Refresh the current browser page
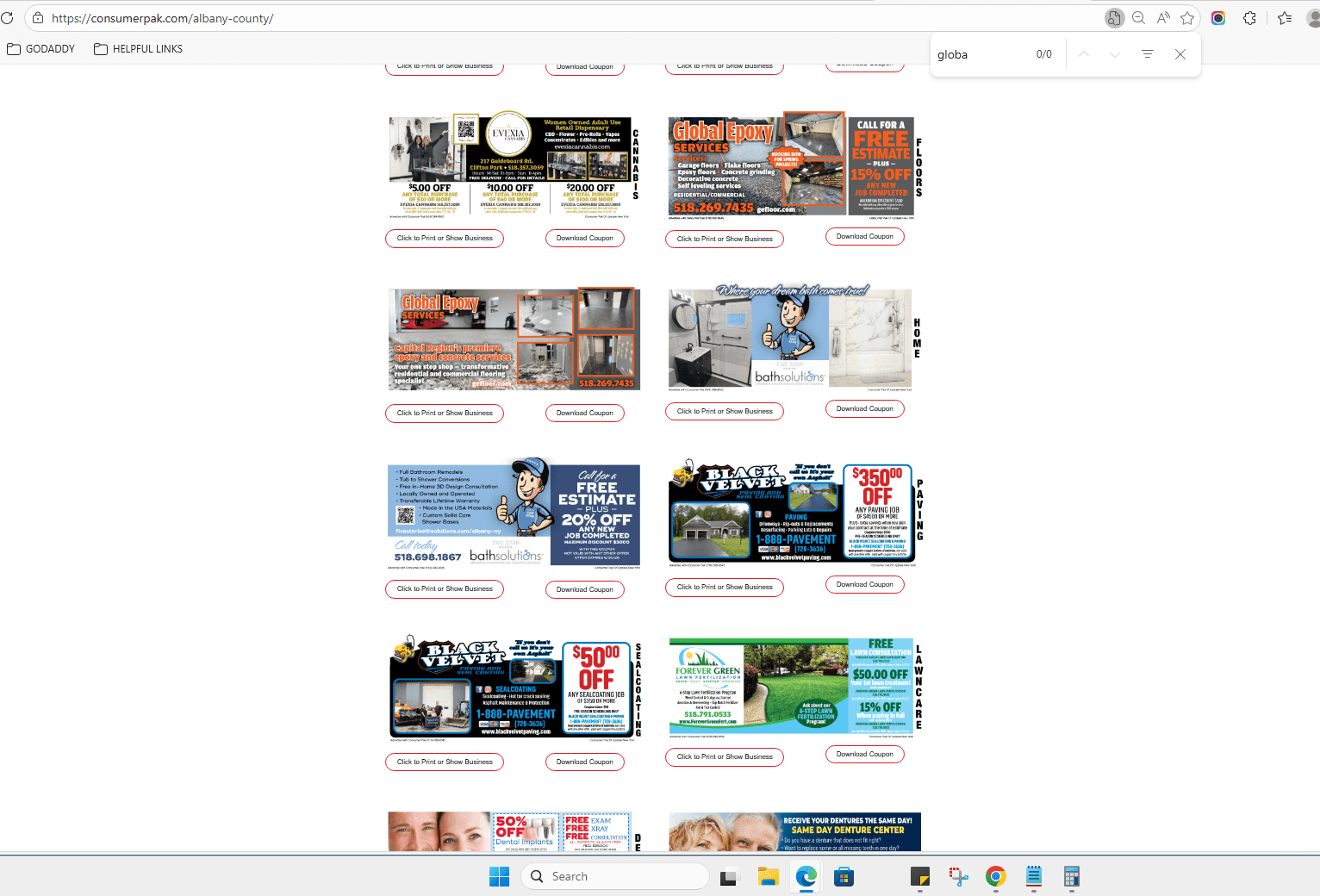1320x896 pixels. pyautogui.click(x=7, y=18)
